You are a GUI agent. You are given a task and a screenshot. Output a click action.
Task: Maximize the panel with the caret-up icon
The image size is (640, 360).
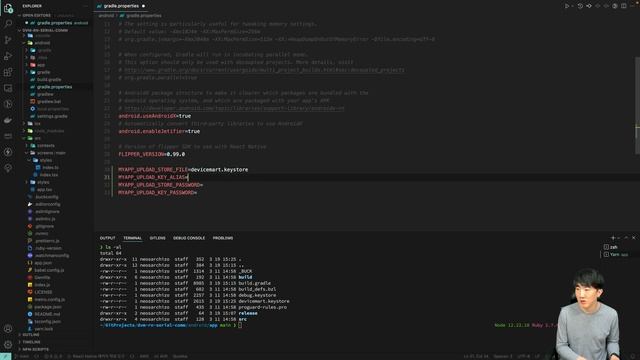coord(626,238)
